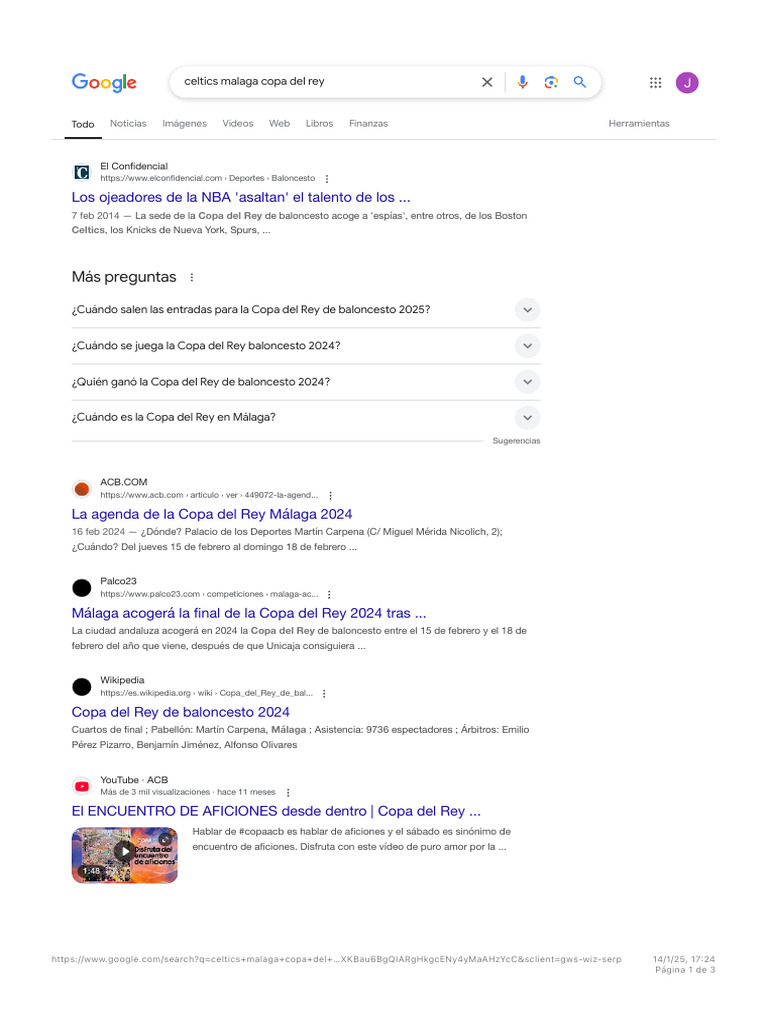The image size is (768, 1024).
Task: Open three-dot options for the ACB.COM result
Action: pyautogui.click(x=330, y=496)
